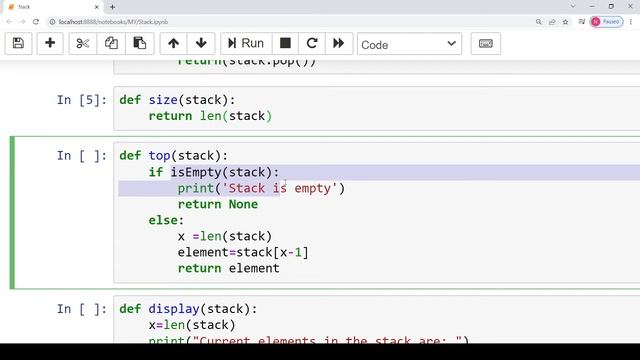Copy selected cells icon
The width and height of the screenshot is (640, 360).
coord(111,43)
